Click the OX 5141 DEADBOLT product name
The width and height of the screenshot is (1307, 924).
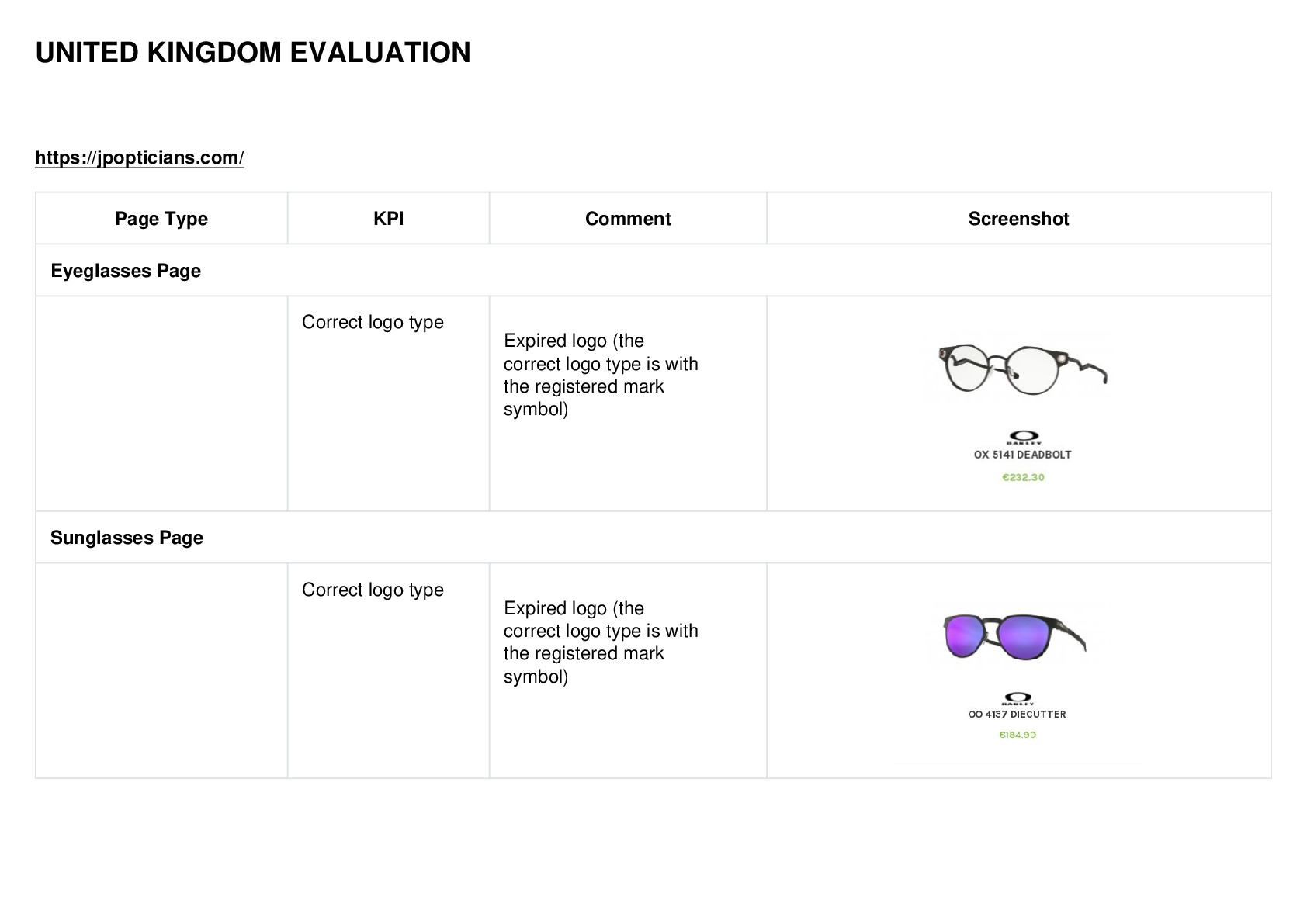pyautogui.click(x=1023, y=455)
